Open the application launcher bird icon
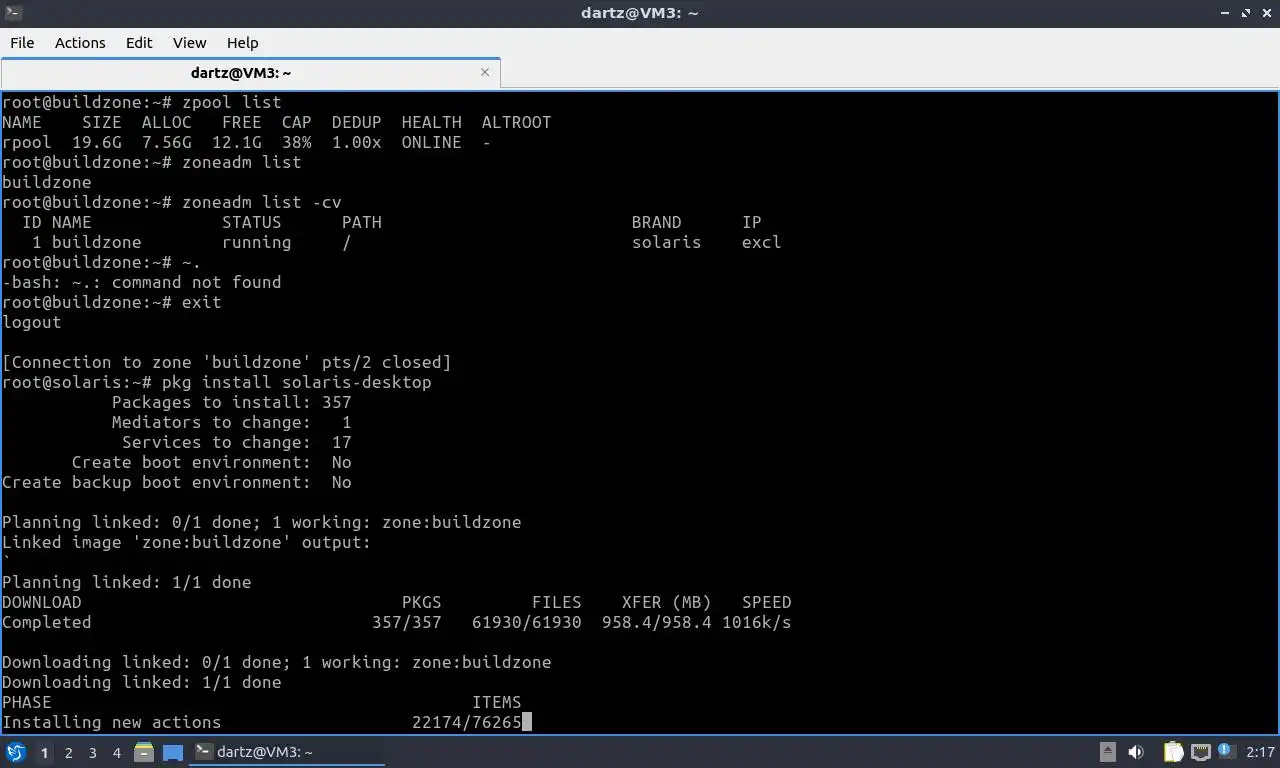The height and width of the screenshot is (768, 1280). [15, 752]
